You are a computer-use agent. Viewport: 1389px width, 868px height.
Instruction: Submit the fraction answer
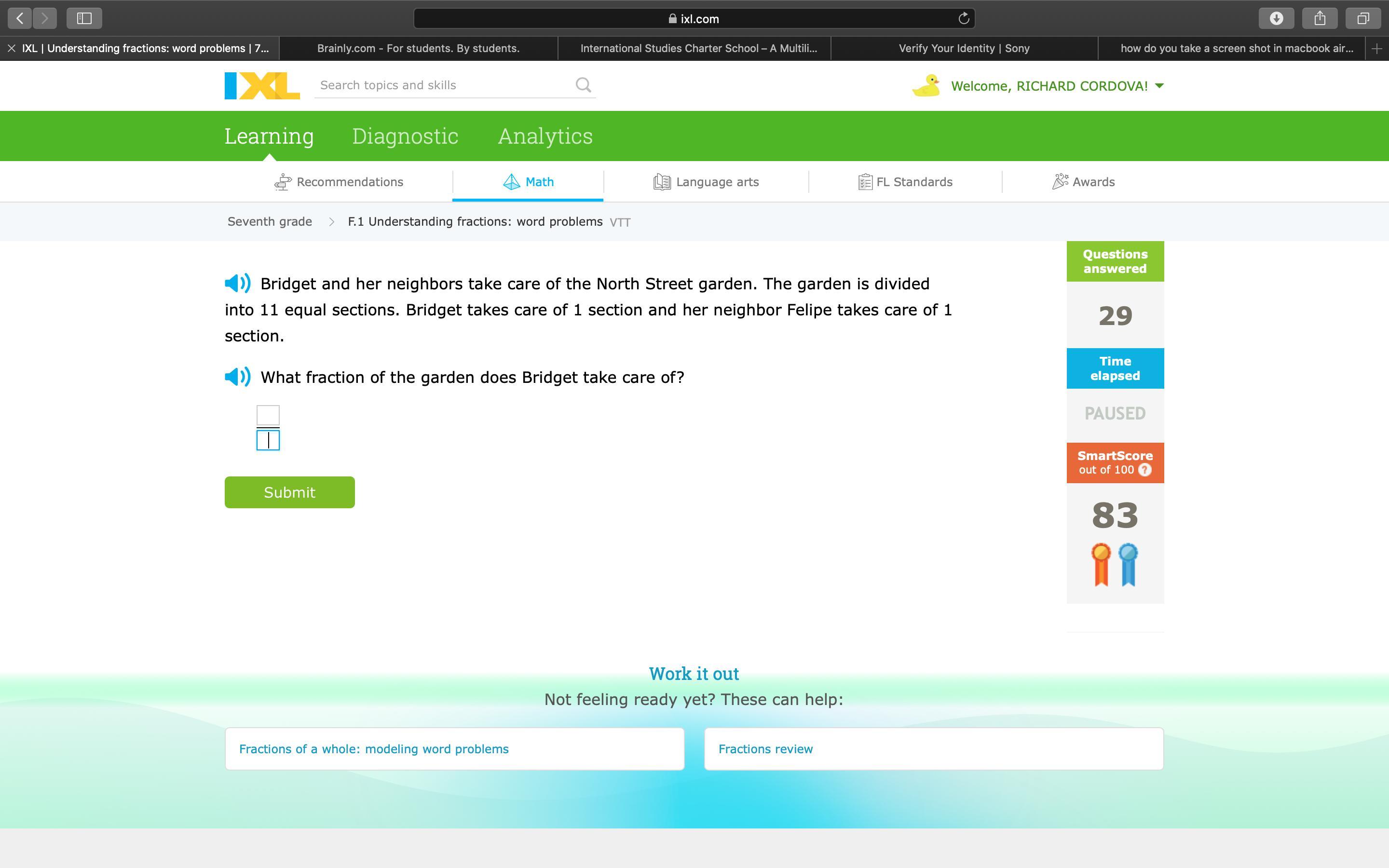(289, 492)
